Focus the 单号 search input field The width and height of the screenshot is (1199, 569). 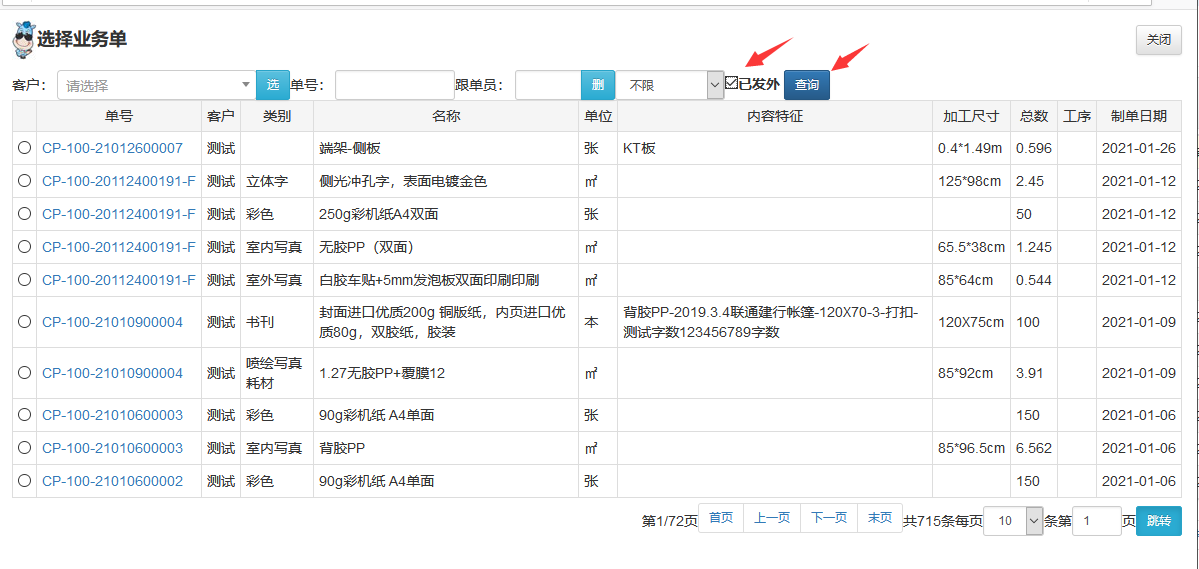395,85
